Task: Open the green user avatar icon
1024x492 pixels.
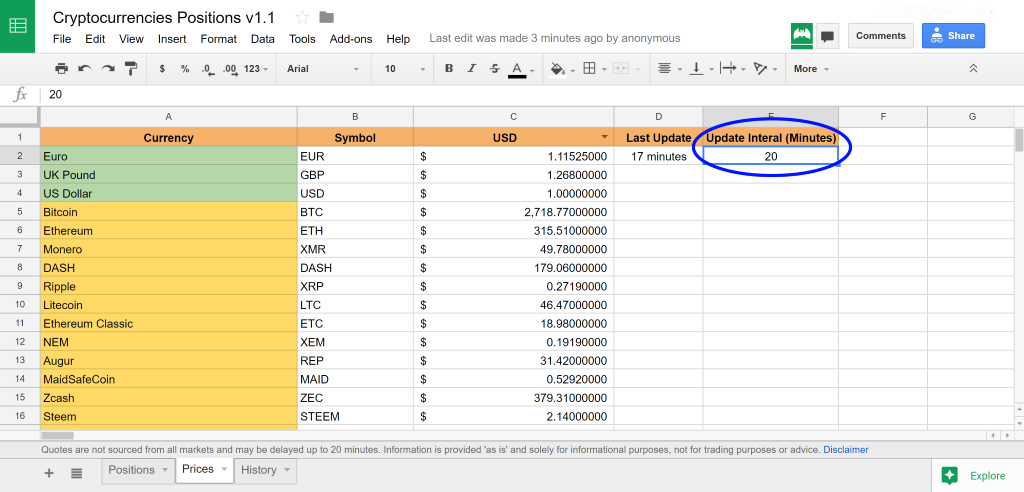Action: pyautogui.click(x=801, y=36)
